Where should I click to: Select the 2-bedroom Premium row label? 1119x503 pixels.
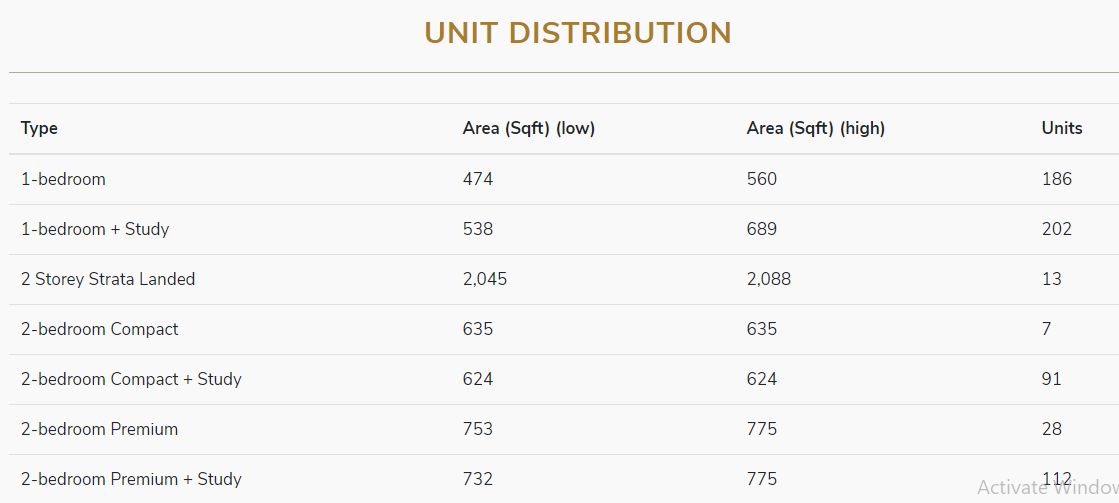(100, 429)
